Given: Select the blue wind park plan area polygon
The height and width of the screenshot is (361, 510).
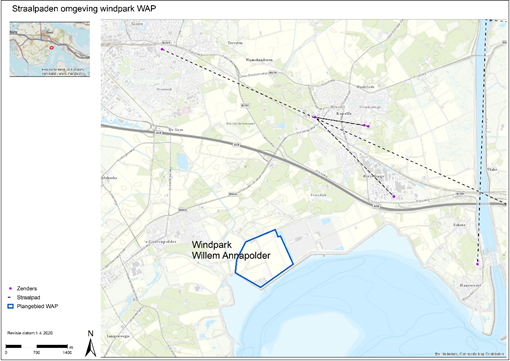Looking at the screenshot, I should click(x=264, y=258).
